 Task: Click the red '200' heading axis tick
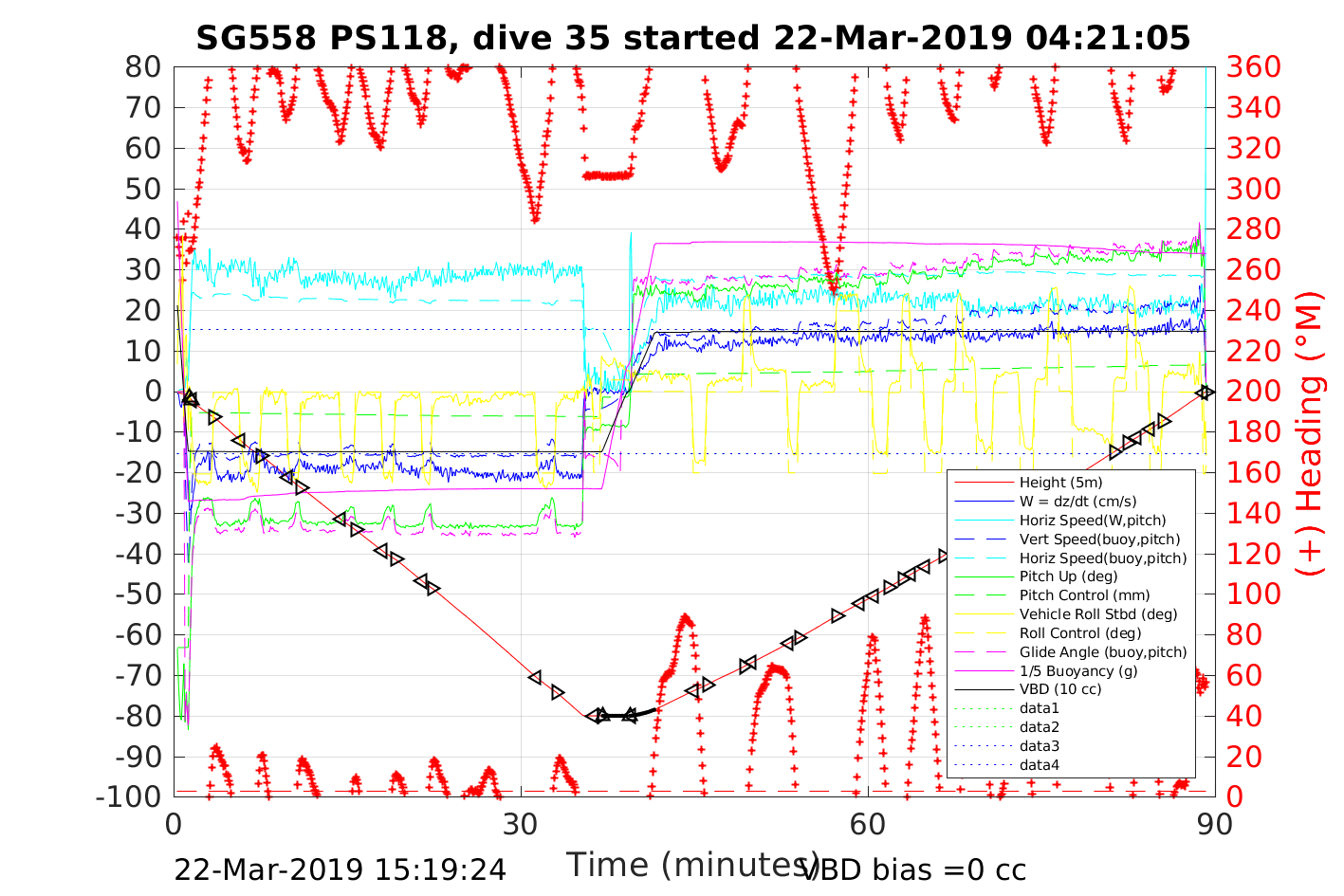[1253, 392]
